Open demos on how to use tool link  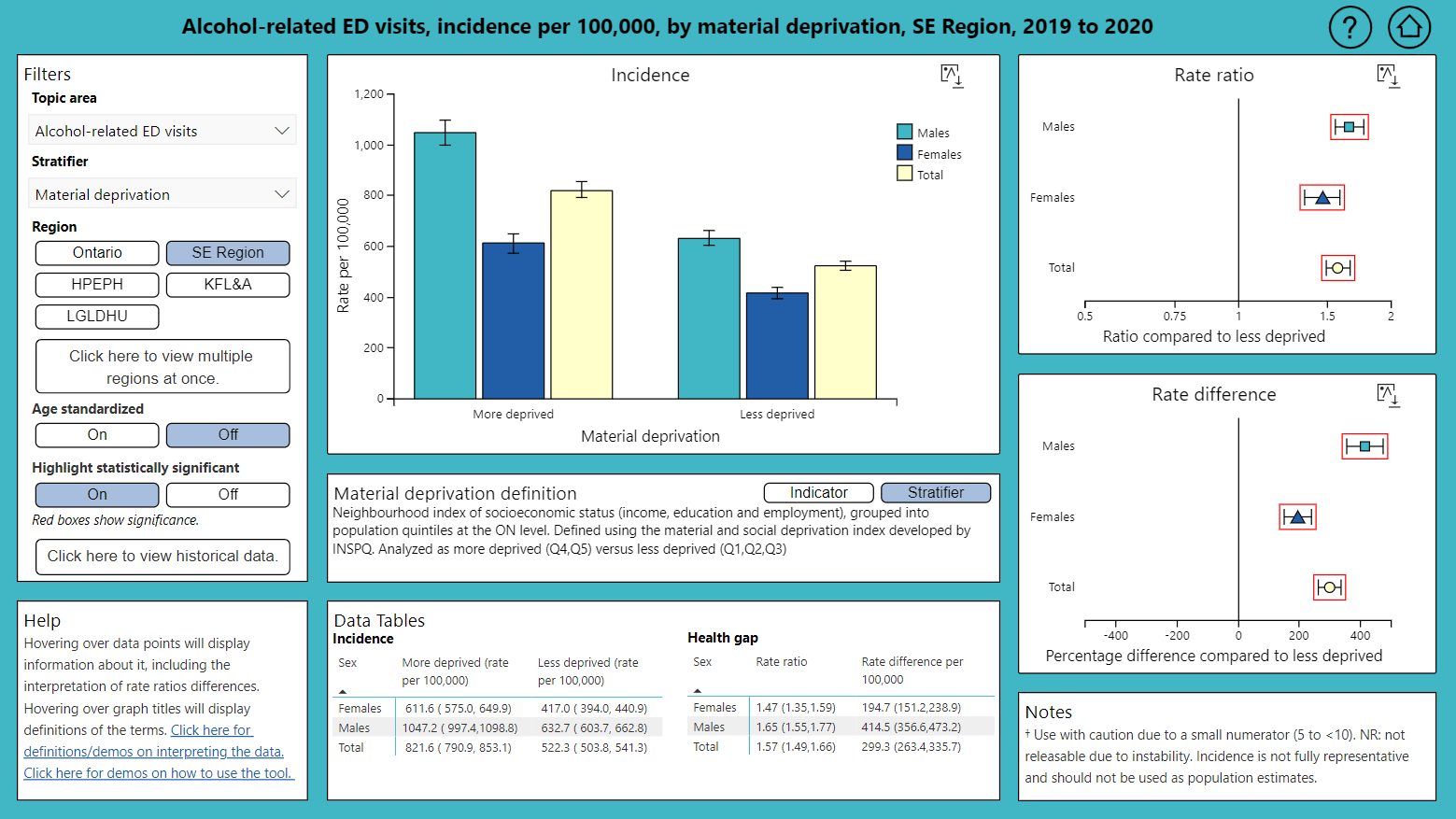159,773
